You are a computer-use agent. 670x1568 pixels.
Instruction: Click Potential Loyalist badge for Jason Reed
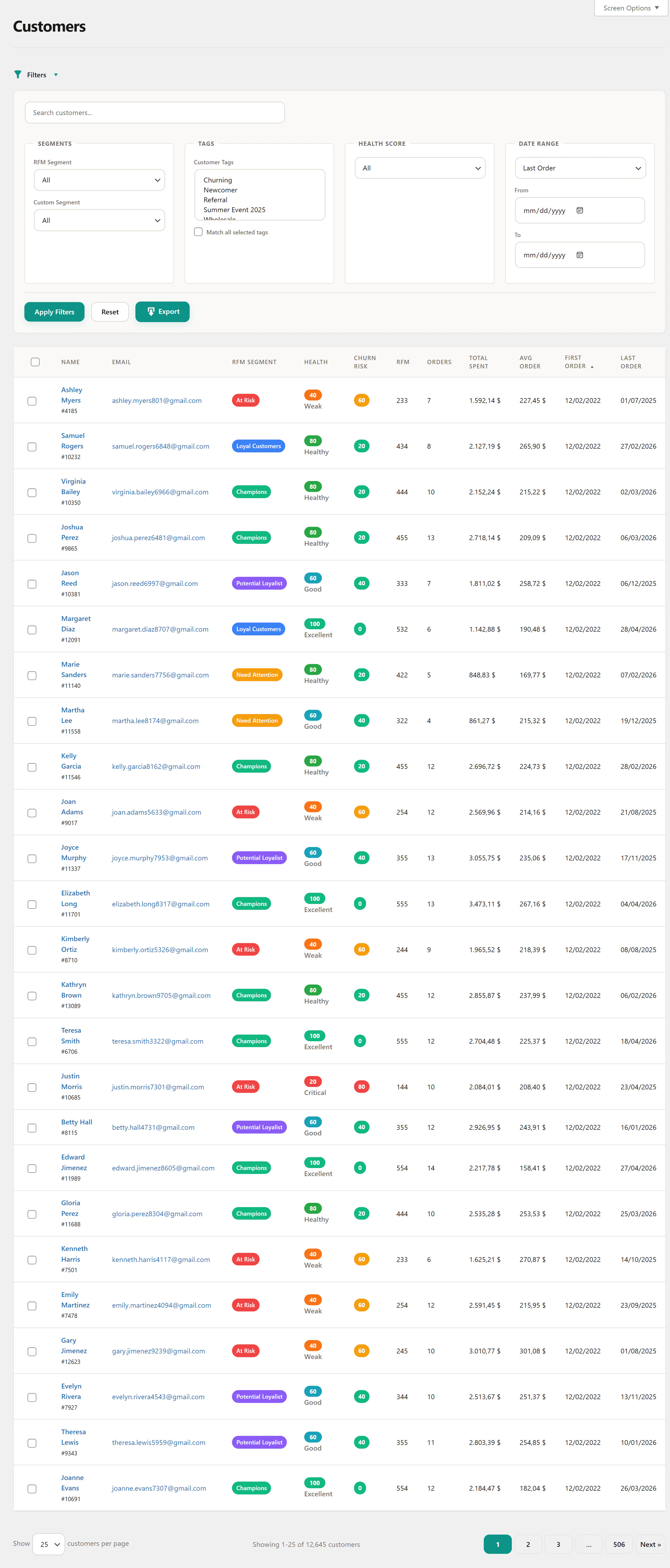[259, 583]
